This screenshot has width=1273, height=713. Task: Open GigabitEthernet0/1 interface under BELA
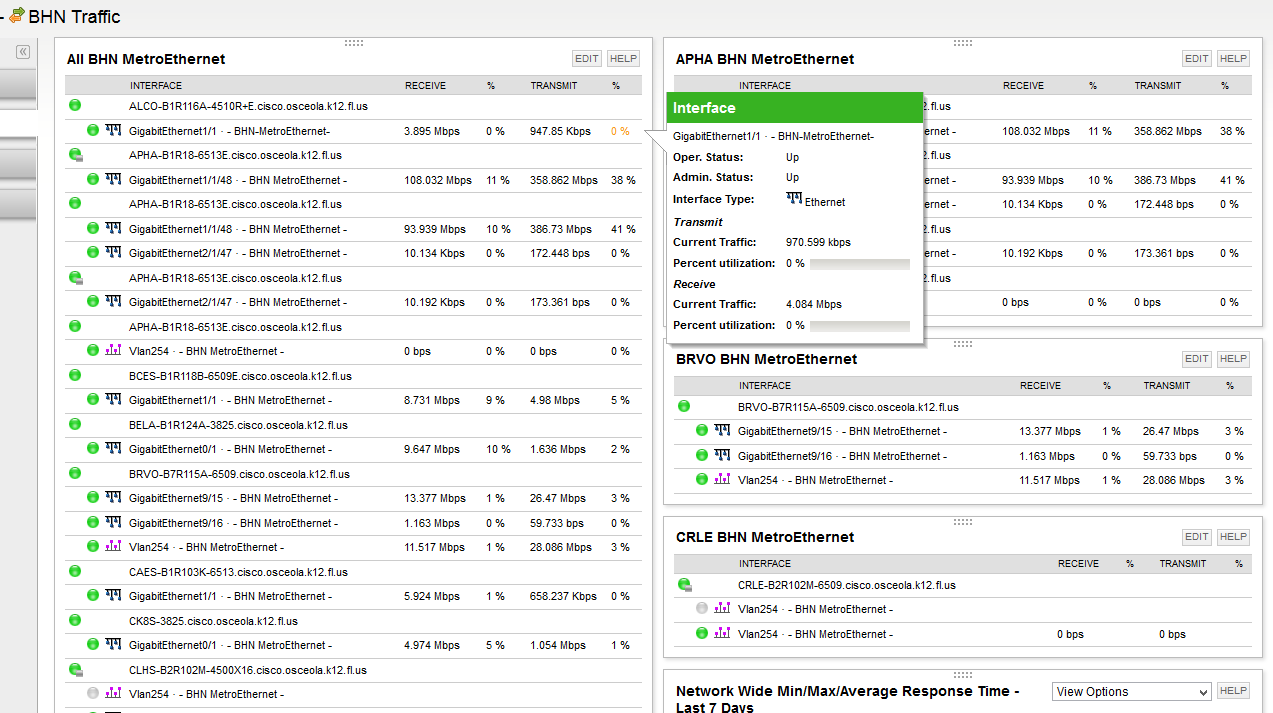coord(230,449)
